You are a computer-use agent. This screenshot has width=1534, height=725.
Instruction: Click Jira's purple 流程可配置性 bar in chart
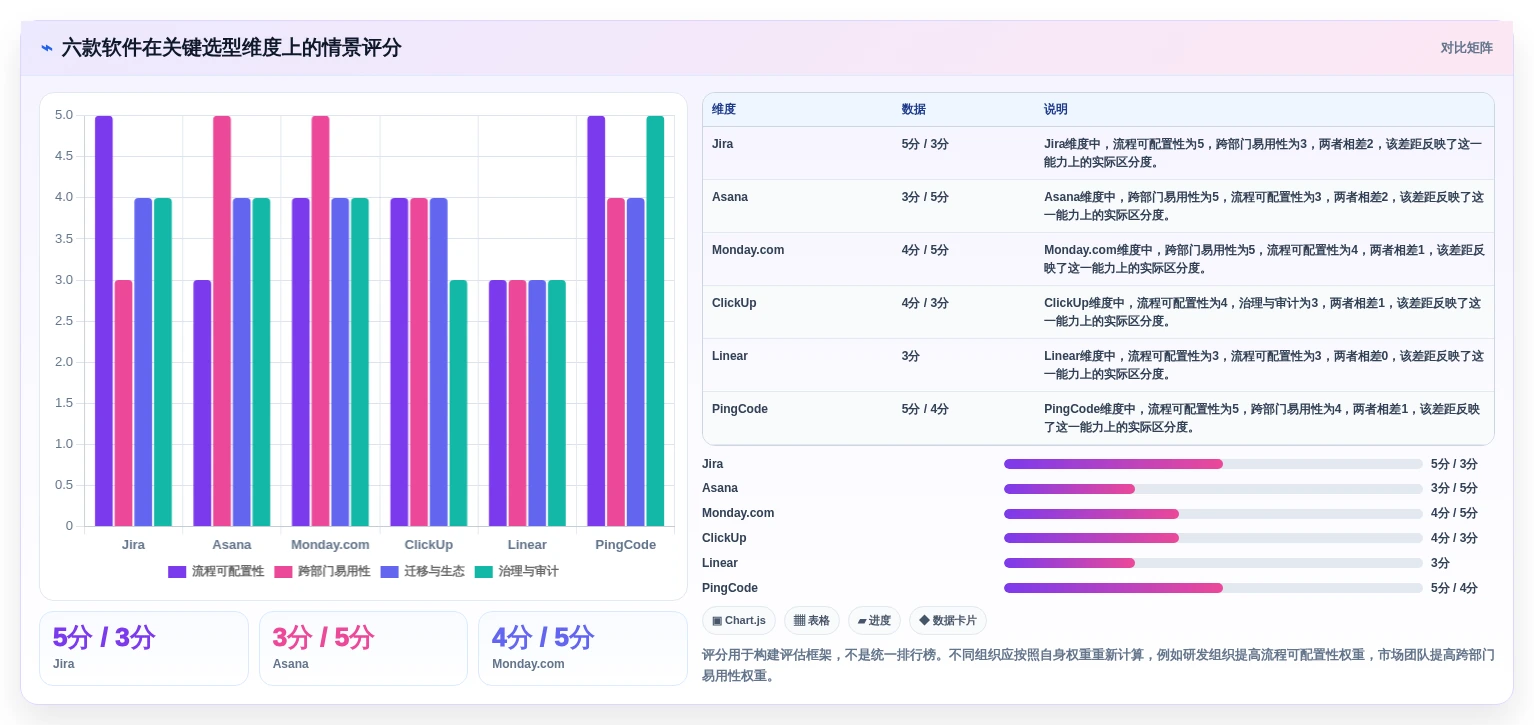click(104, 321)
